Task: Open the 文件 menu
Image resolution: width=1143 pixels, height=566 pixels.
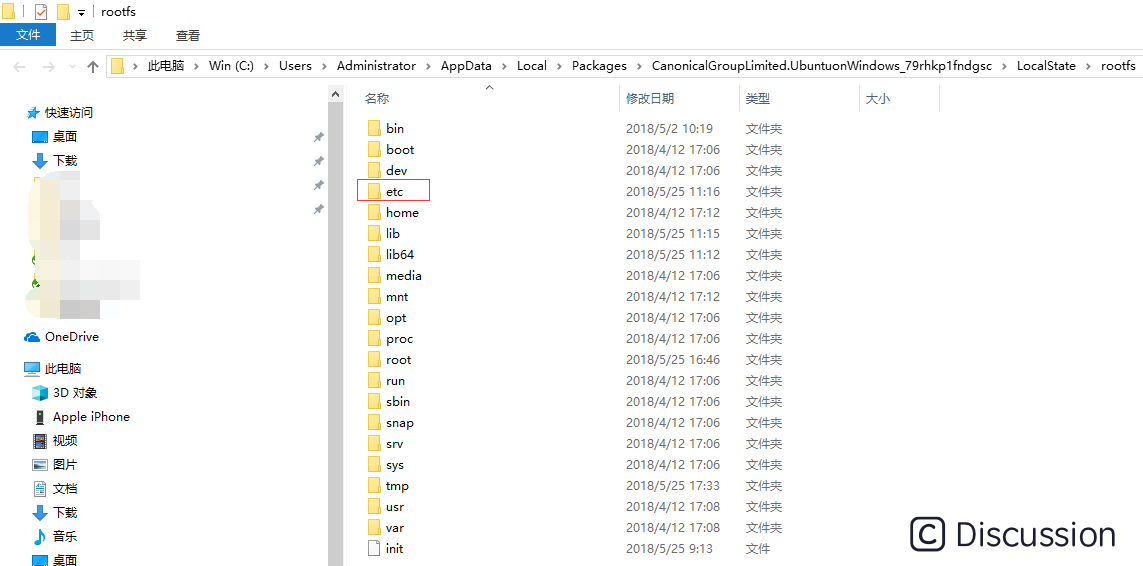Action: click(x=28, y=34)
